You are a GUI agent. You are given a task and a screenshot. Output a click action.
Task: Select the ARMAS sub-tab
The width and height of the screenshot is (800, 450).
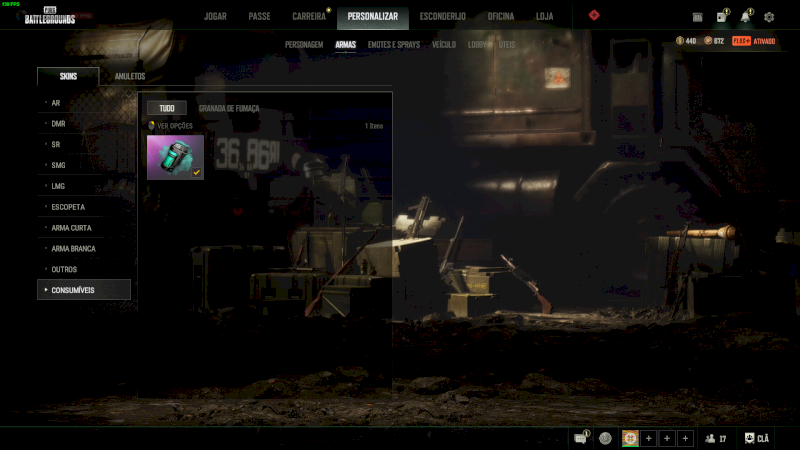(345, 44)
